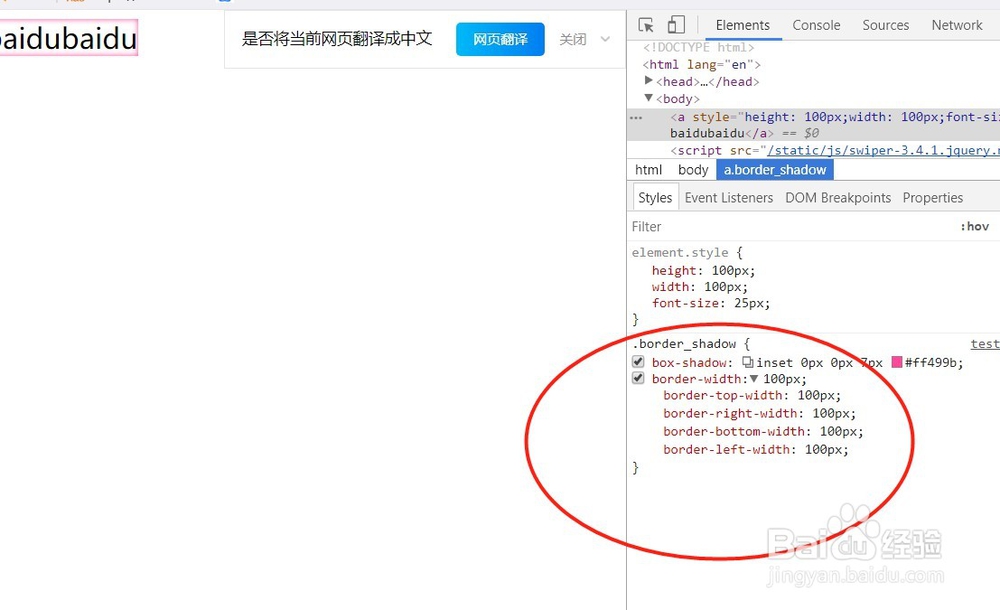Screen dimensions: 1000x610
Task: Select a.border_shadow in the breadcrumb
Action: click(775, 170)
